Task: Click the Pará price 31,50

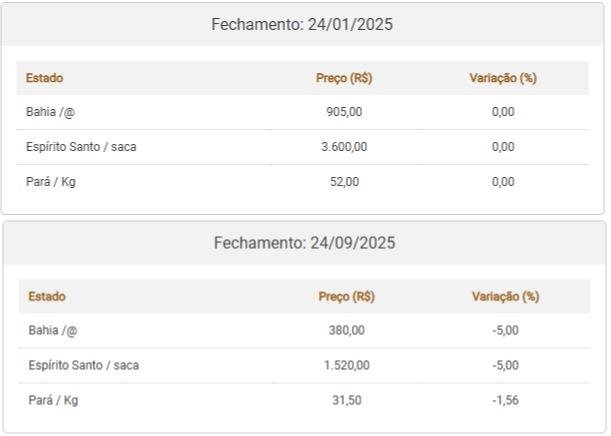Action: click(346, 401)
